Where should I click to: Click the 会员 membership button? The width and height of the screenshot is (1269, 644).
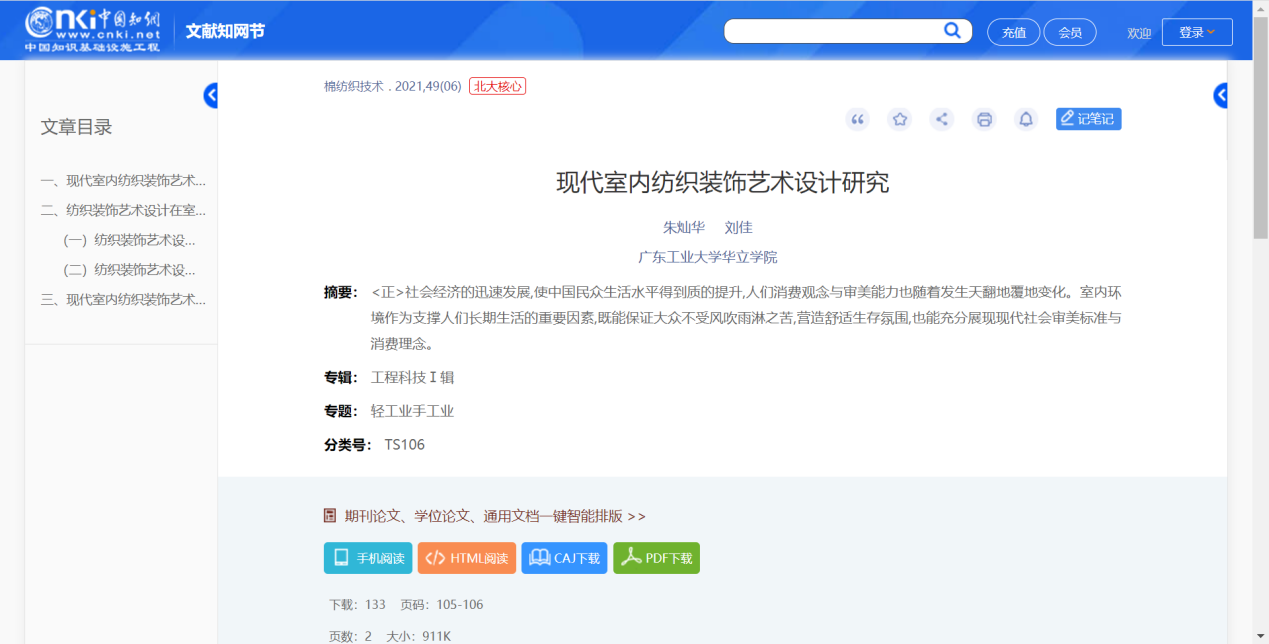[x=1070, y=32]
